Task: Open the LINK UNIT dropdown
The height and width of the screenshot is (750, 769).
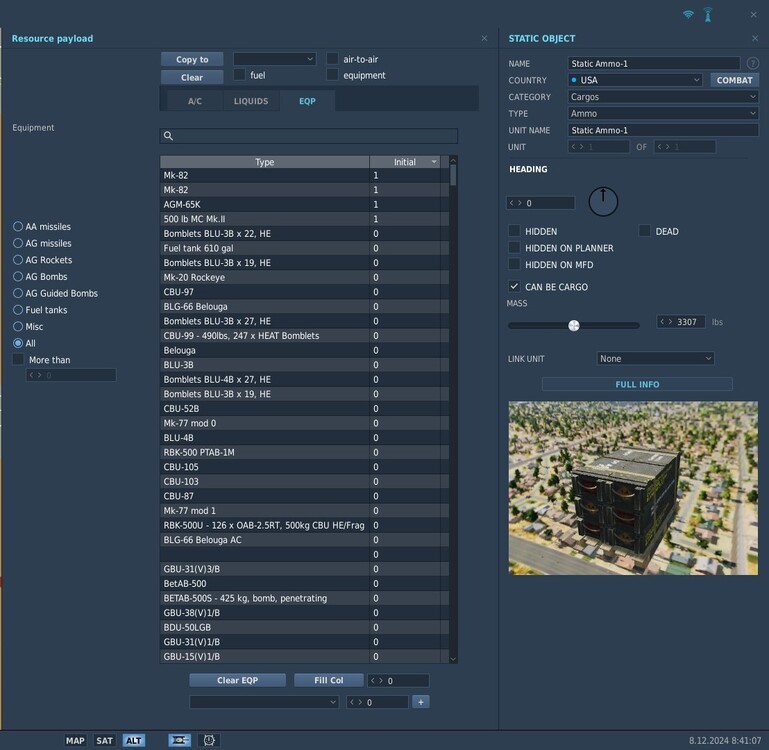Action: (655, 358)
